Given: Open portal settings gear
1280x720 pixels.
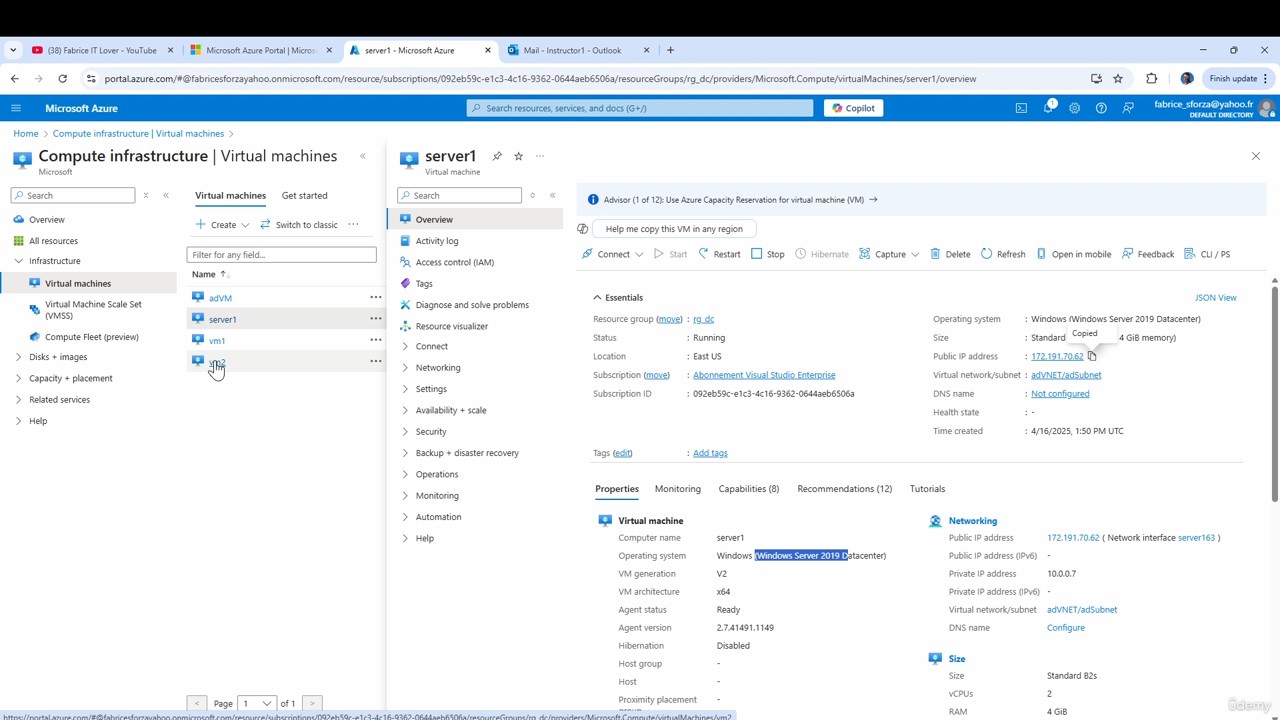Looking at the screenshot, I should (x=1074, y=108).
